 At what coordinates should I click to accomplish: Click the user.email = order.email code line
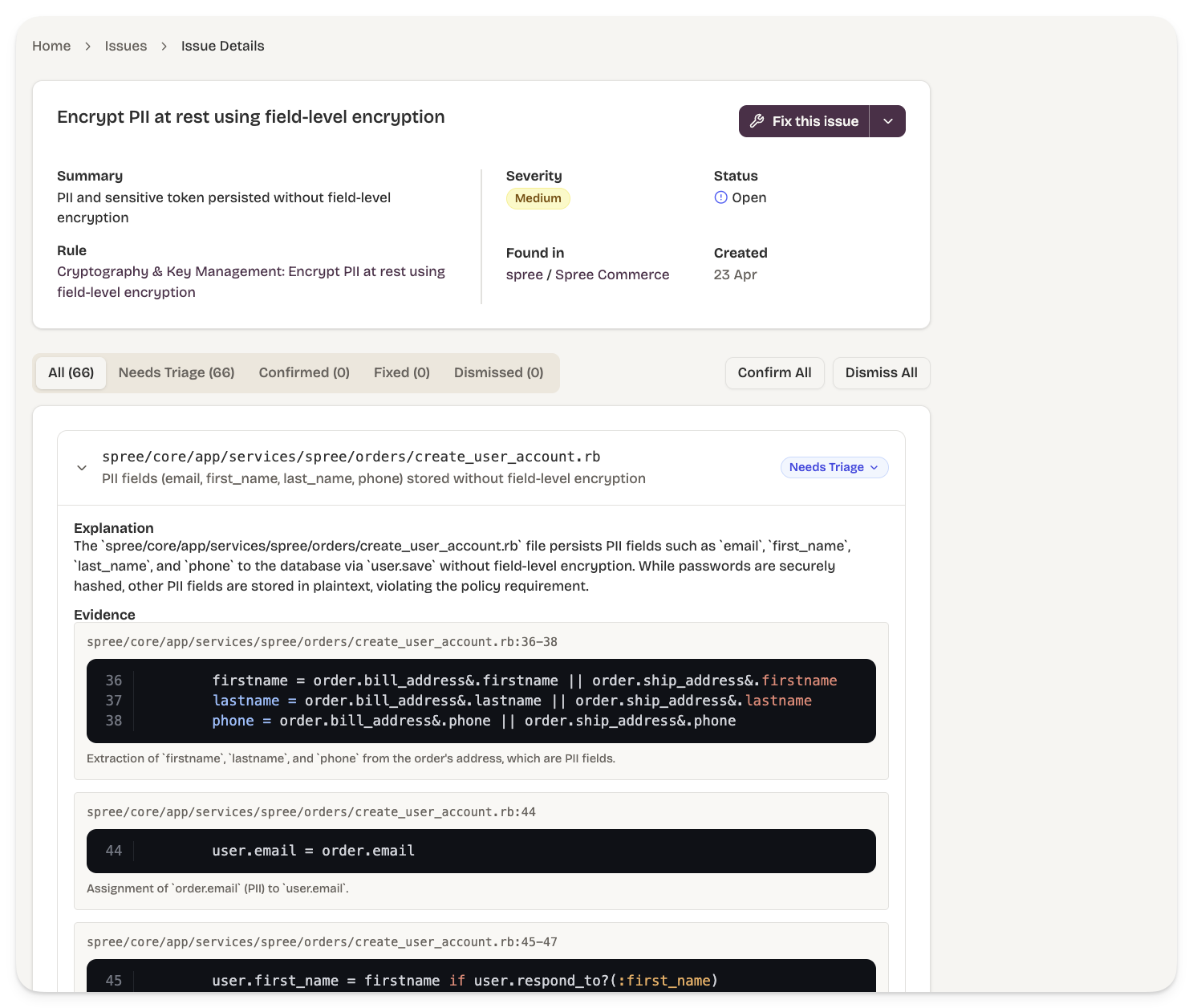click(x=314, y=851)
